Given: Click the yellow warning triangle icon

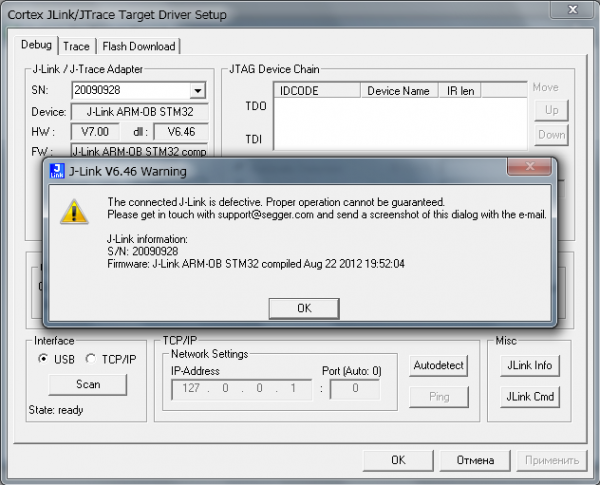Looking at the screenshot, I should click(x=73, y=210).
